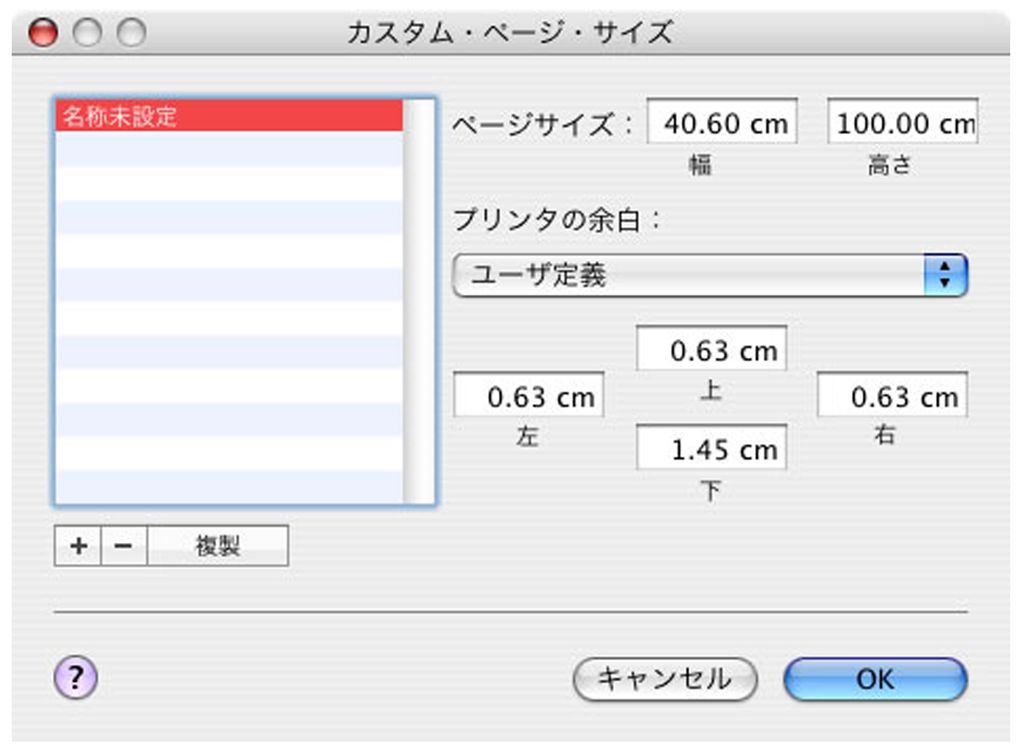Open the ユーザ定義 printer margins dropdown
1024x750 pixels.
(690, 275)
